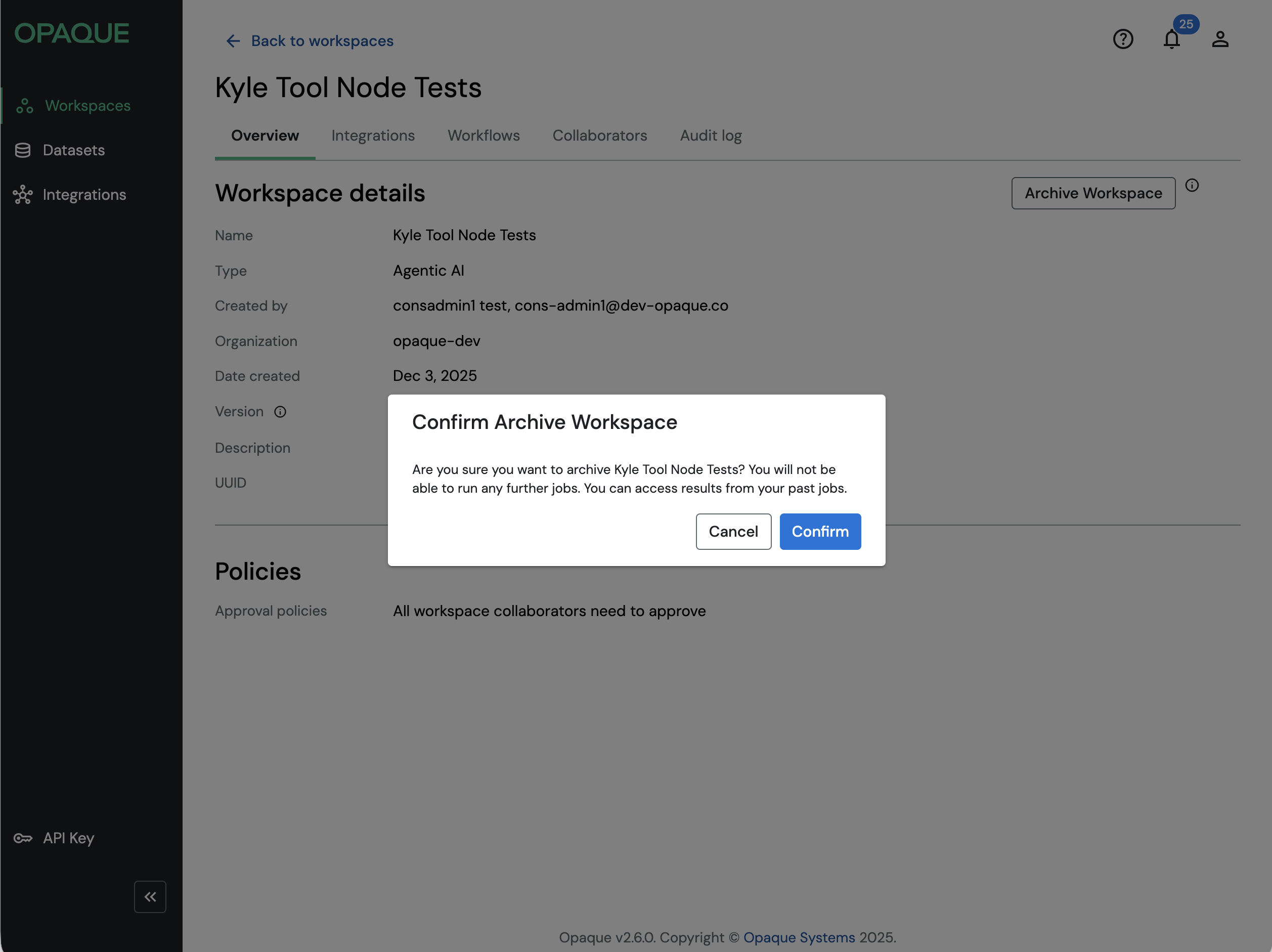Click the OPAQUE logo

[x=72, y=33]
